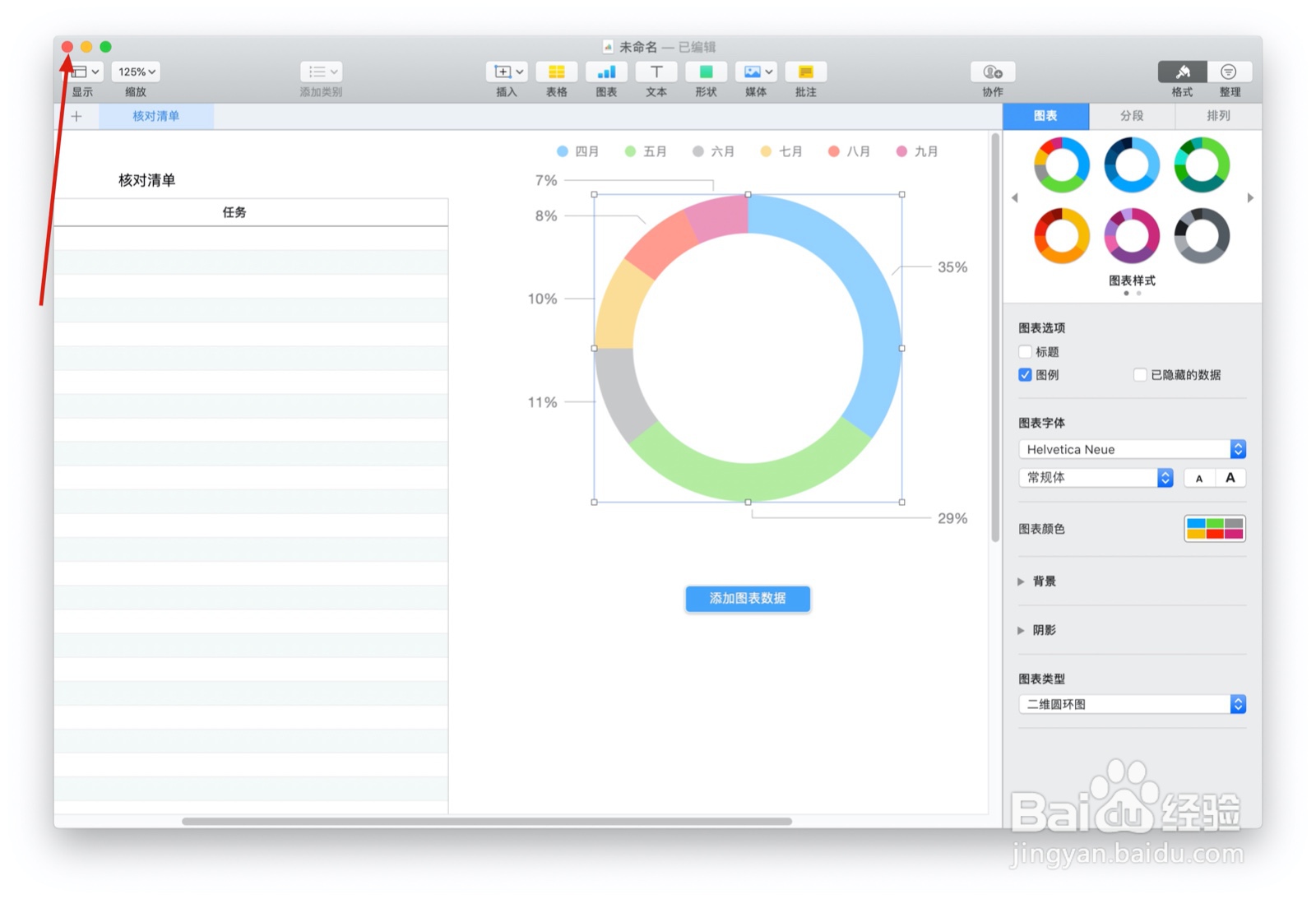
Task: Select the 分段 segments tab
Action: pos(1132,116)
